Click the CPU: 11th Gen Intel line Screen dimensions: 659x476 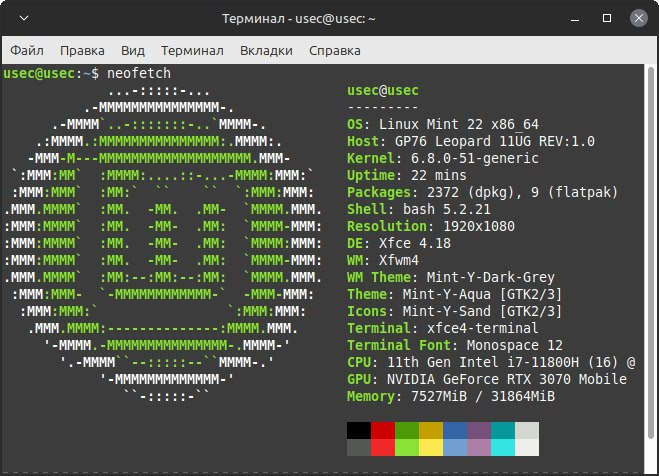pyautogui.click(x=491, y=362)
